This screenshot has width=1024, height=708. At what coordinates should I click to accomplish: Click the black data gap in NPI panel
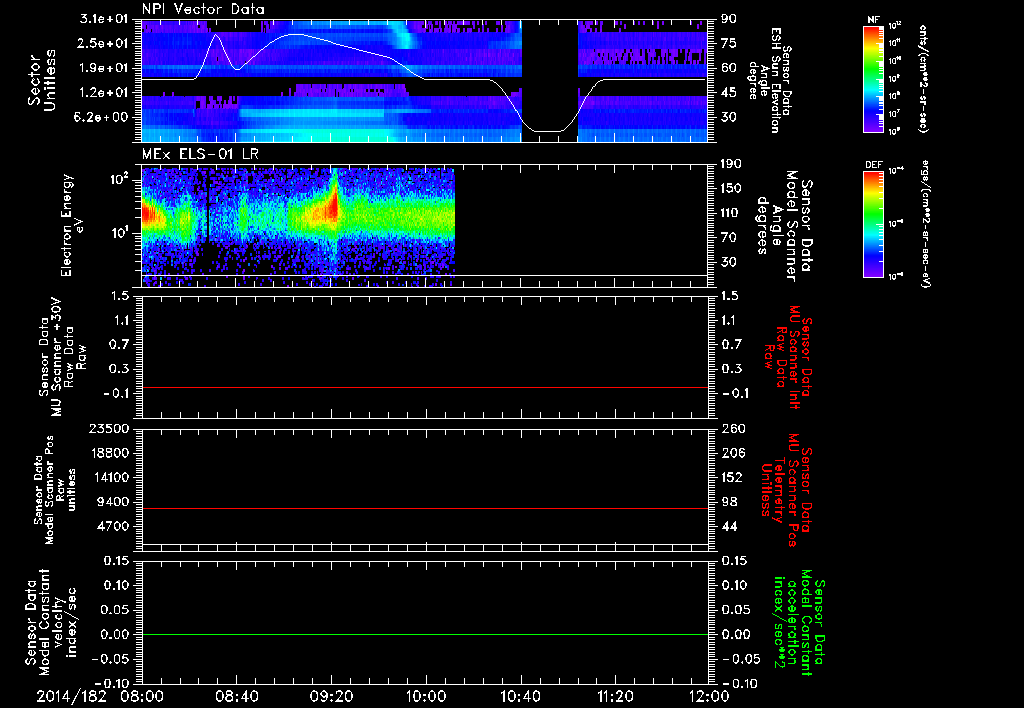550,81
